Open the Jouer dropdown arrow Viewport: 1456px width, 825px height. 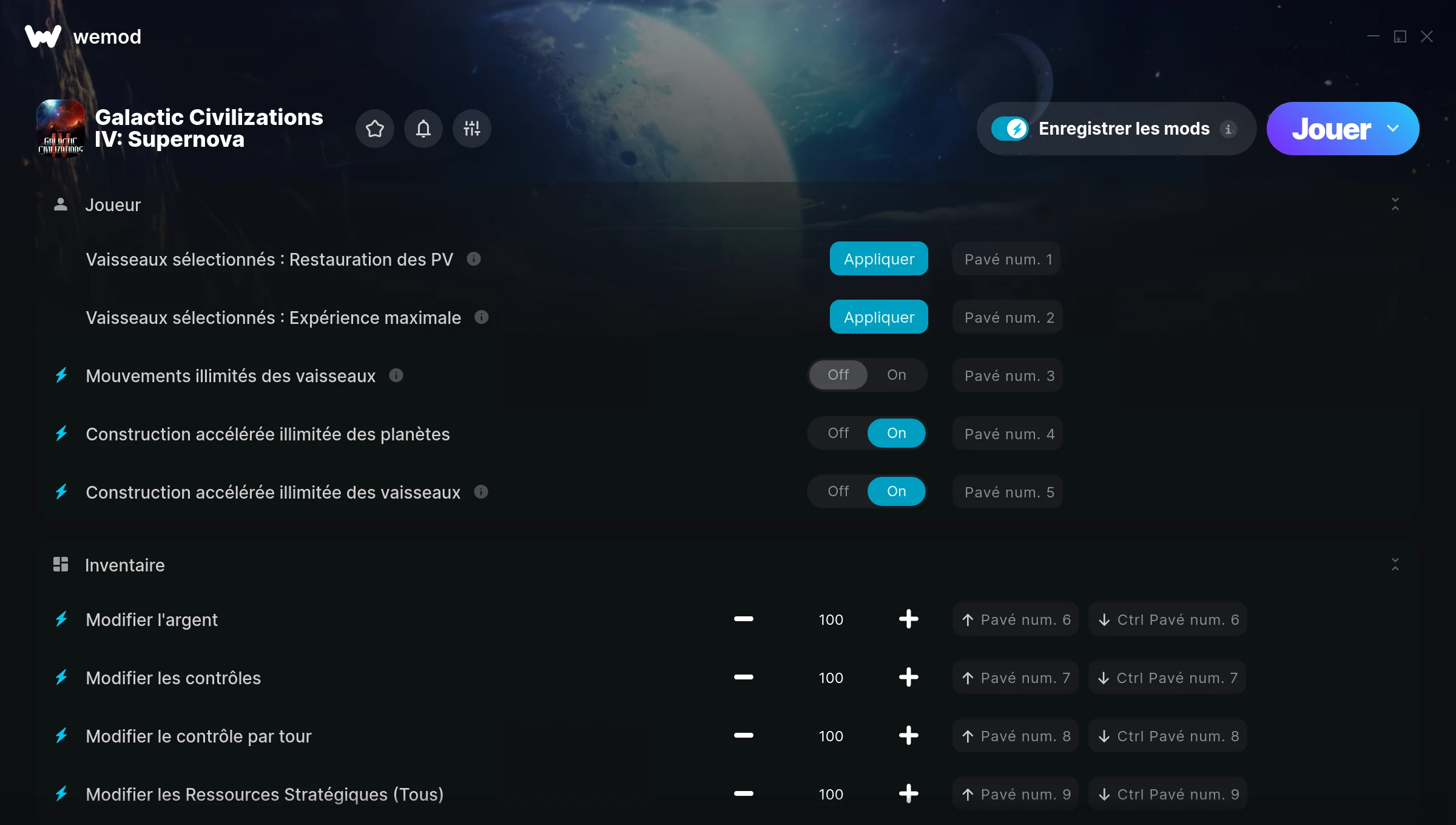[1393, 129]
